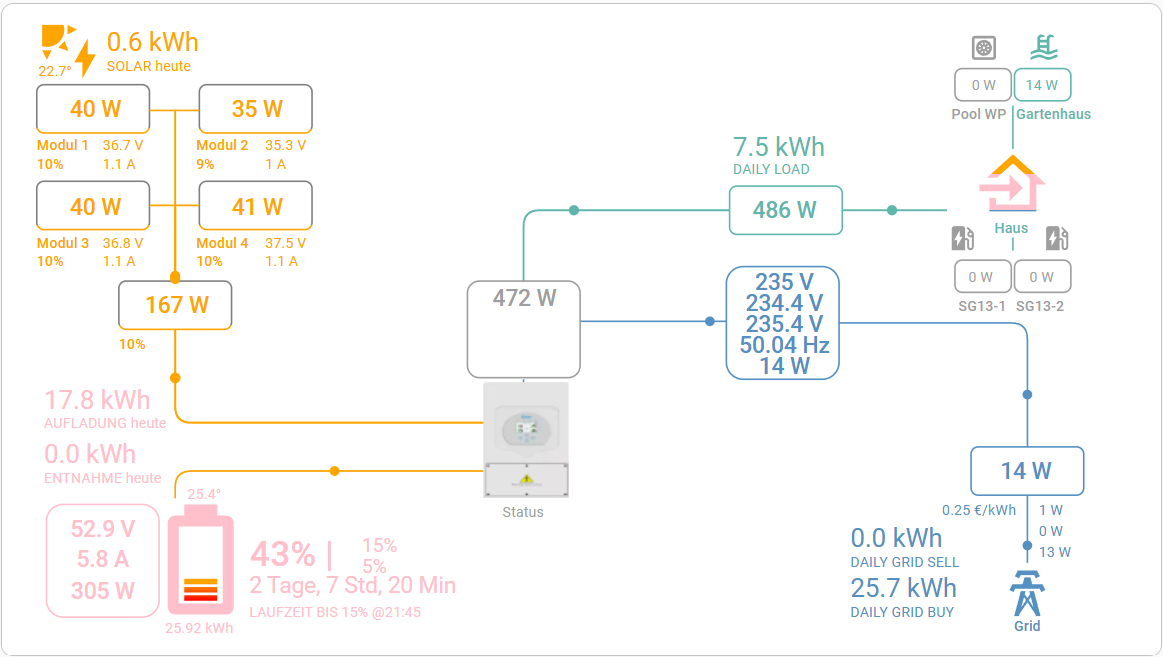
Task: Click the grid voltage and frequency box
Action: (782, 324)
